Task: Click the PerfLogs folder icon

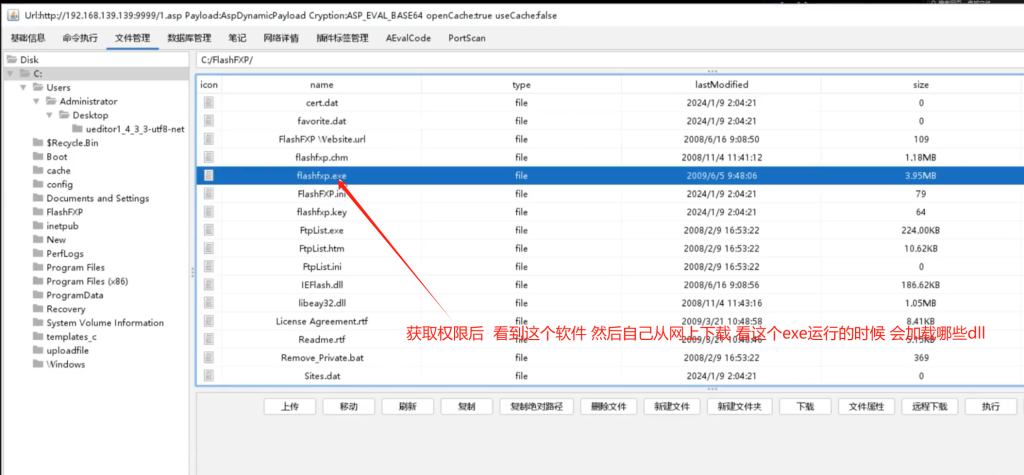Action: pos(38,254)
